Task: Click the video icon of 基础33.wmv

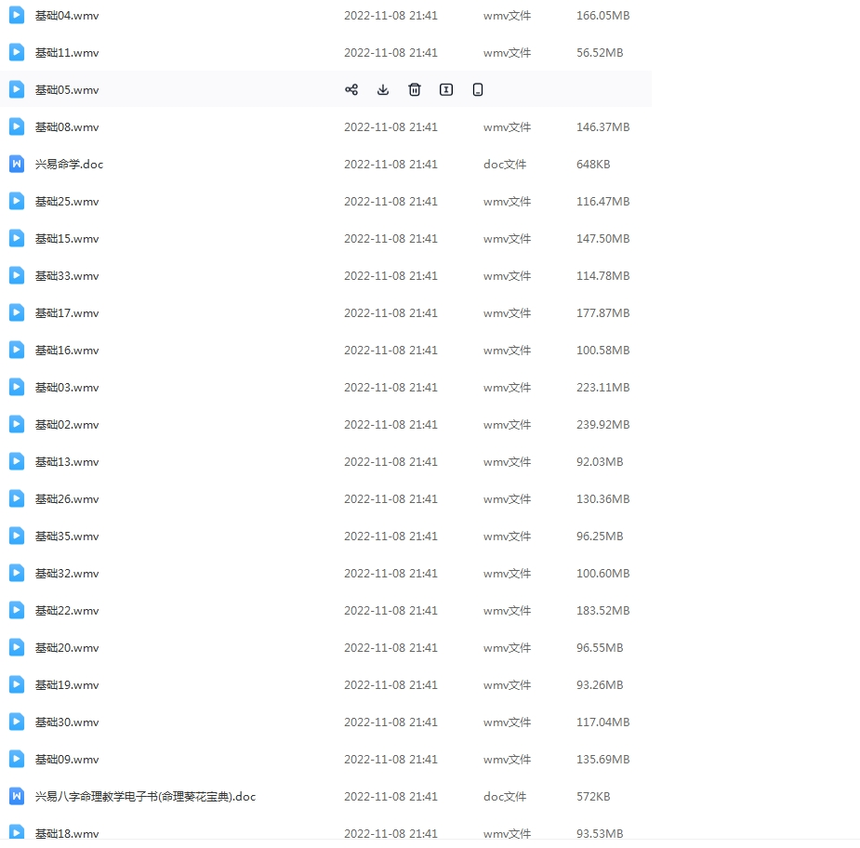Action: click(16, 275)
